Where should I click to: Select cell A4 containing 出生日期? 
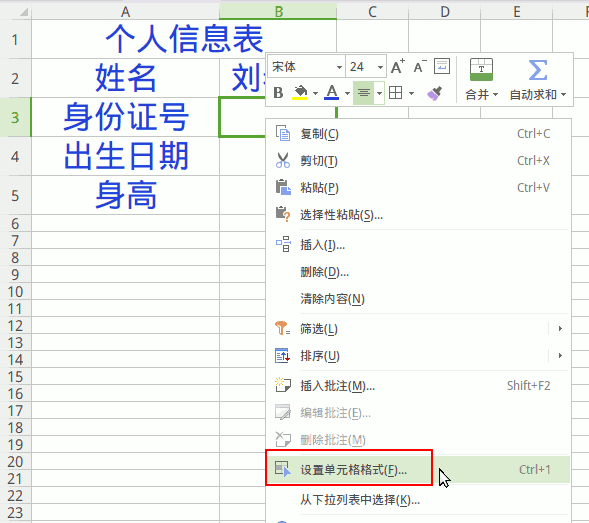[125, 156]
